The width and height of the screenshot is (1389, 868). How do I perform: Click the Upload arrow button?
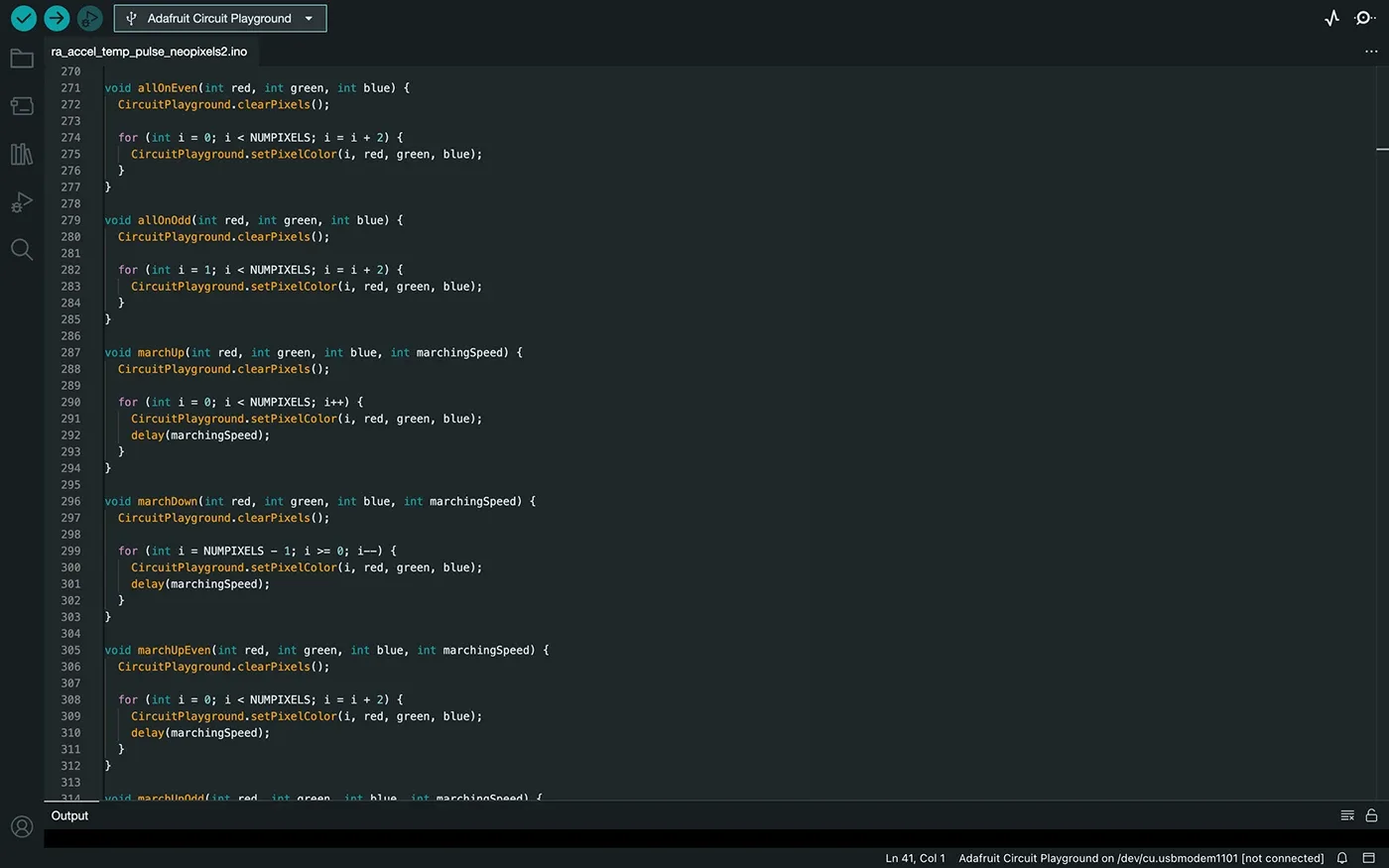point(57,18)
